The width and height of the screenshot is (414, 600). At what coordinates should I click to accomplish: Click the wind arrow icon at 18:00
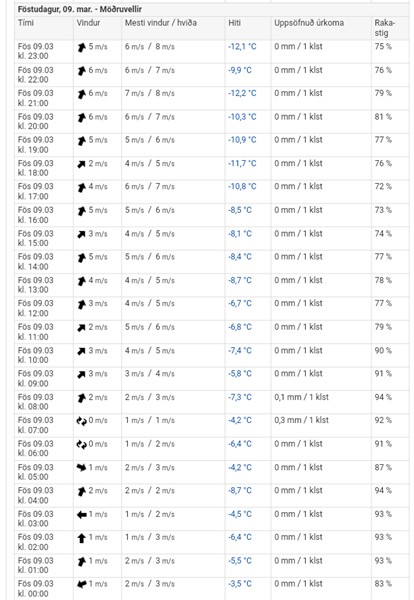(x=81, y=164)
